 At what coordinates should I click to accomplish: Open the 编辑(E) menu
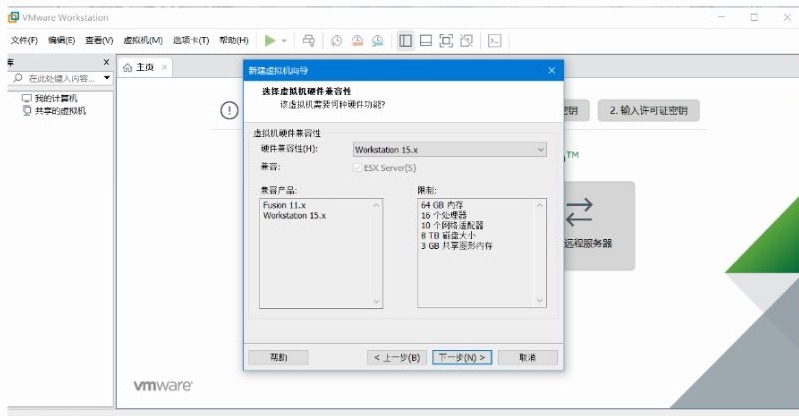click(x=61, y=40)
